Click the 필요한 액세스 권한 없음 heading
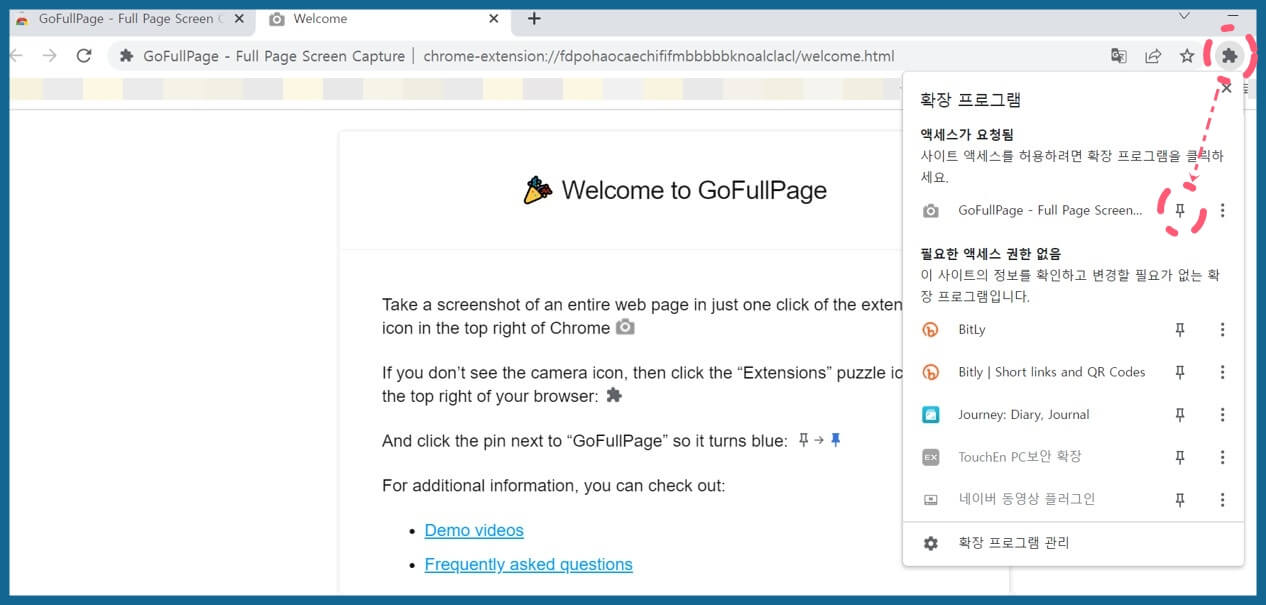Viewport: 1266px width, 605px height. 990,254
